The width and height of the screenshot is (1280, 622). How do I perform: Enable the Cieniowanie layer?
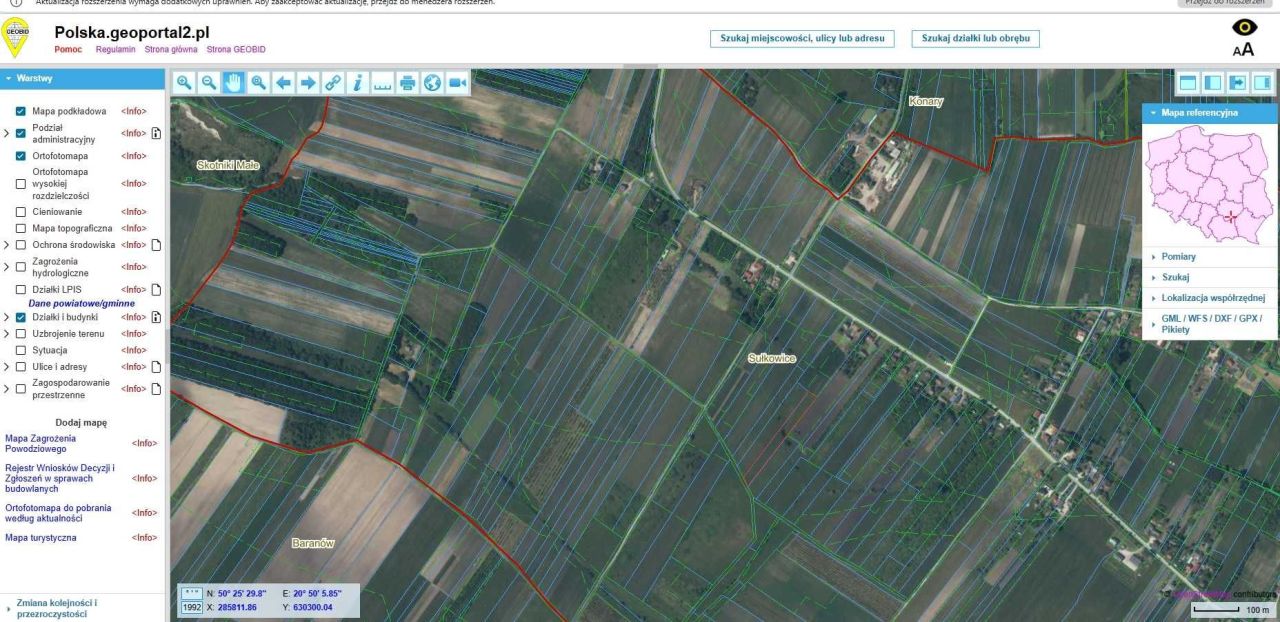point(21,212)
